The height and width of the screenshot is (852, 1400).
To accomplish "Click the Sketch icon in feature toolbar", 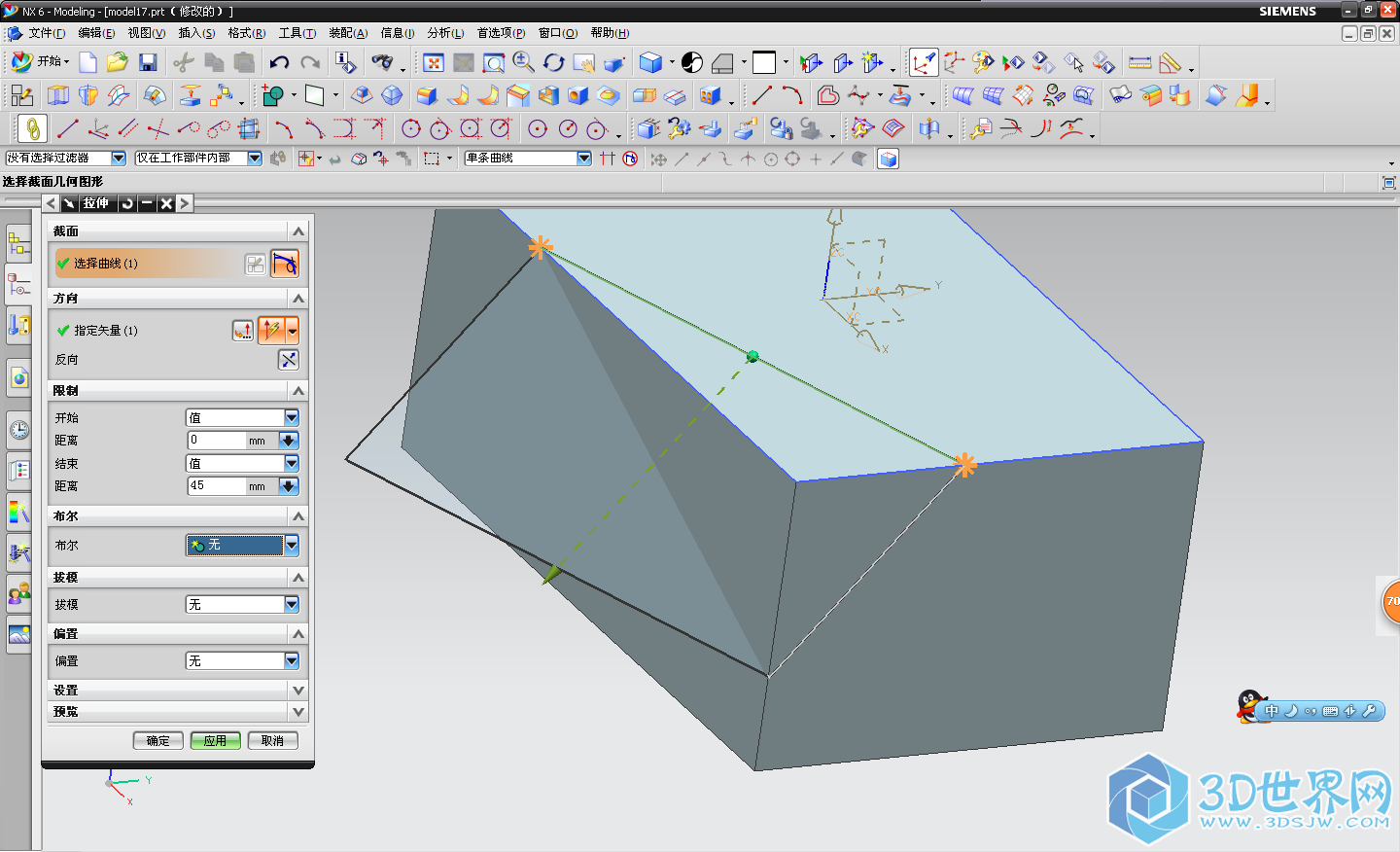I will coord(21,95).
